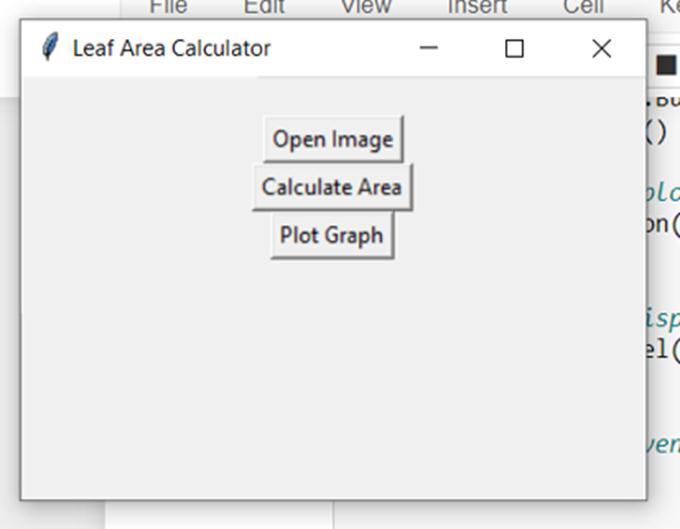The width and height of the screenshot is (680, 529).
Task: Click the code line showing parentheses beside the window
Action: [656, 133]
